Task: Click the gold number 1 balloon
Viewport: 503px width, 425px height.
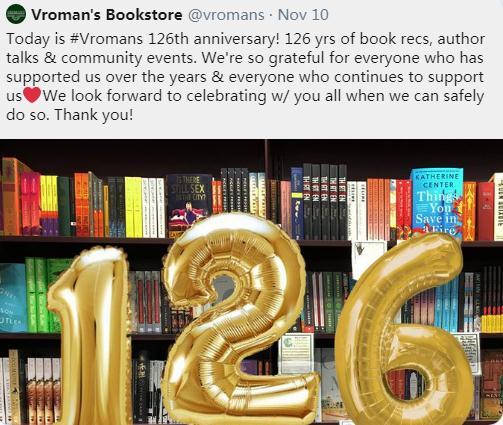Action: [92, 333]
